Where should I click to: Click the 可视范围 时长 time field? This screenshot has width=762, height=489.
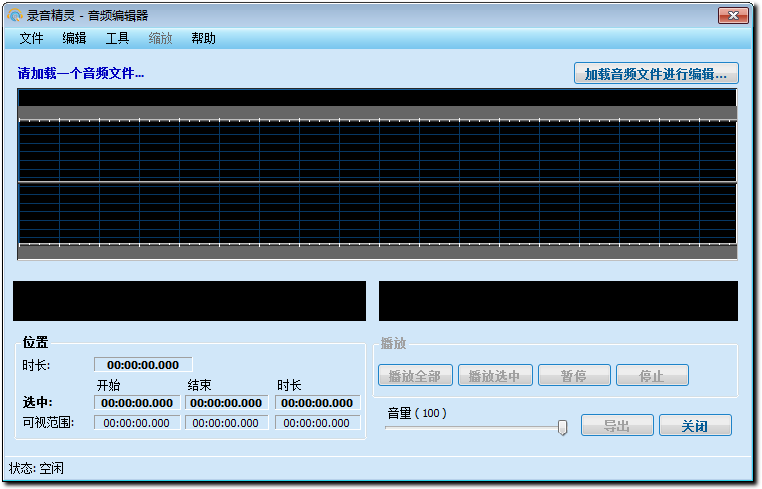tap(317, 422)
